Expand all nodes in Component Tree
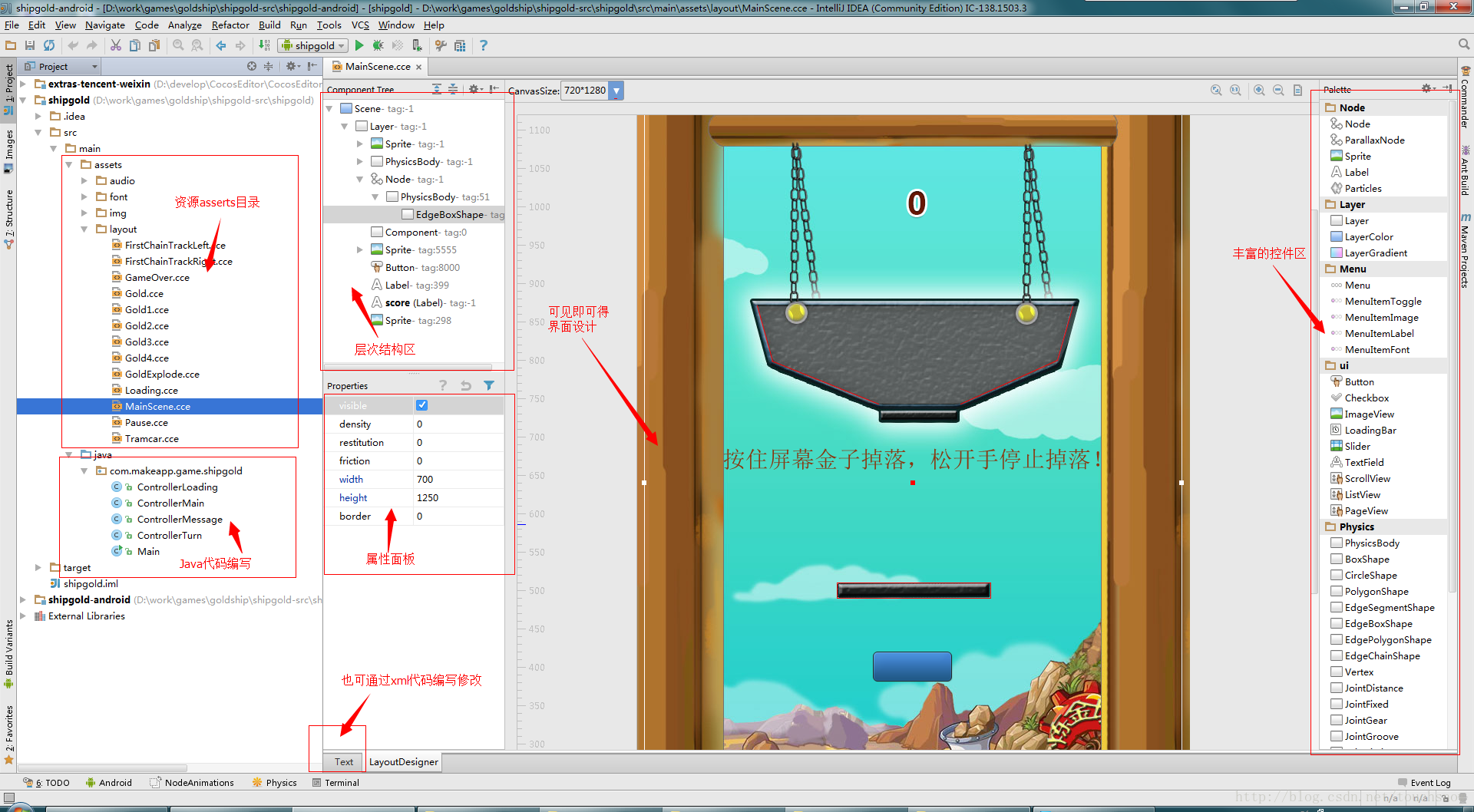1474x812 pixels. coord(437,89)
